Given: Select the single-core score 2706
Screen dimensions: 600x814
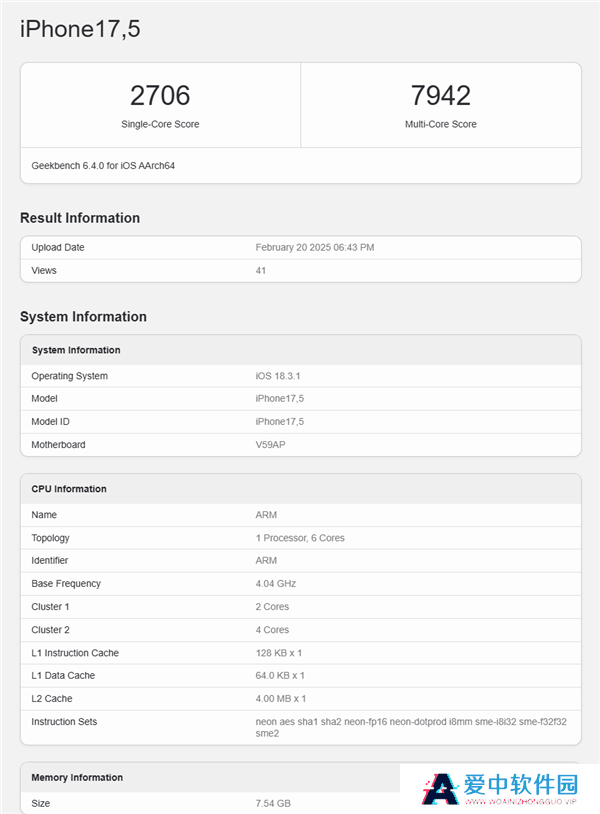Looking at the screenshot, I should pyautogui.click(x=160, y=96).
